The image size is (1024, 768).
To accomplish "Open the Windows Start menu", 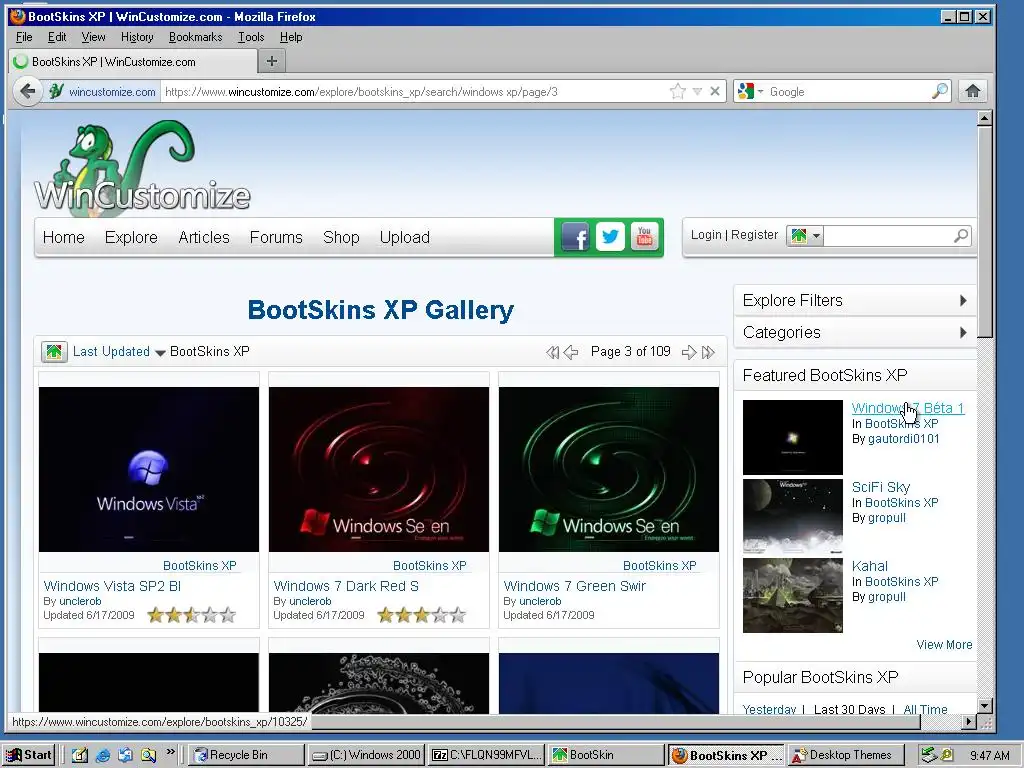I will click(x=29, y=755).
